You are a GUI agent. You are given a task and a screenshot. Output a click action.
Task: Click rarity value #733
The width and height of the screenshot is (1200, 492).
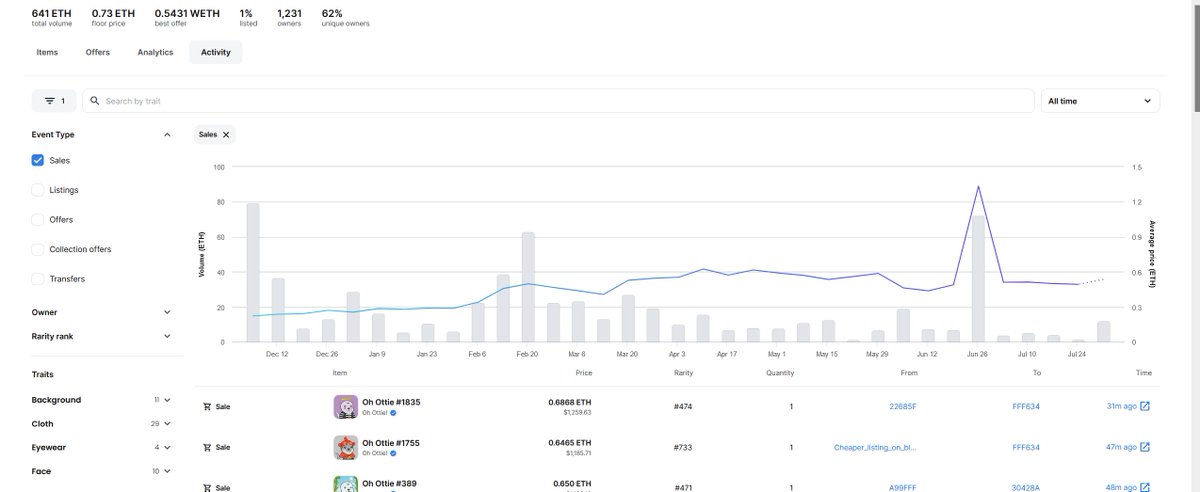click(684, 447)
